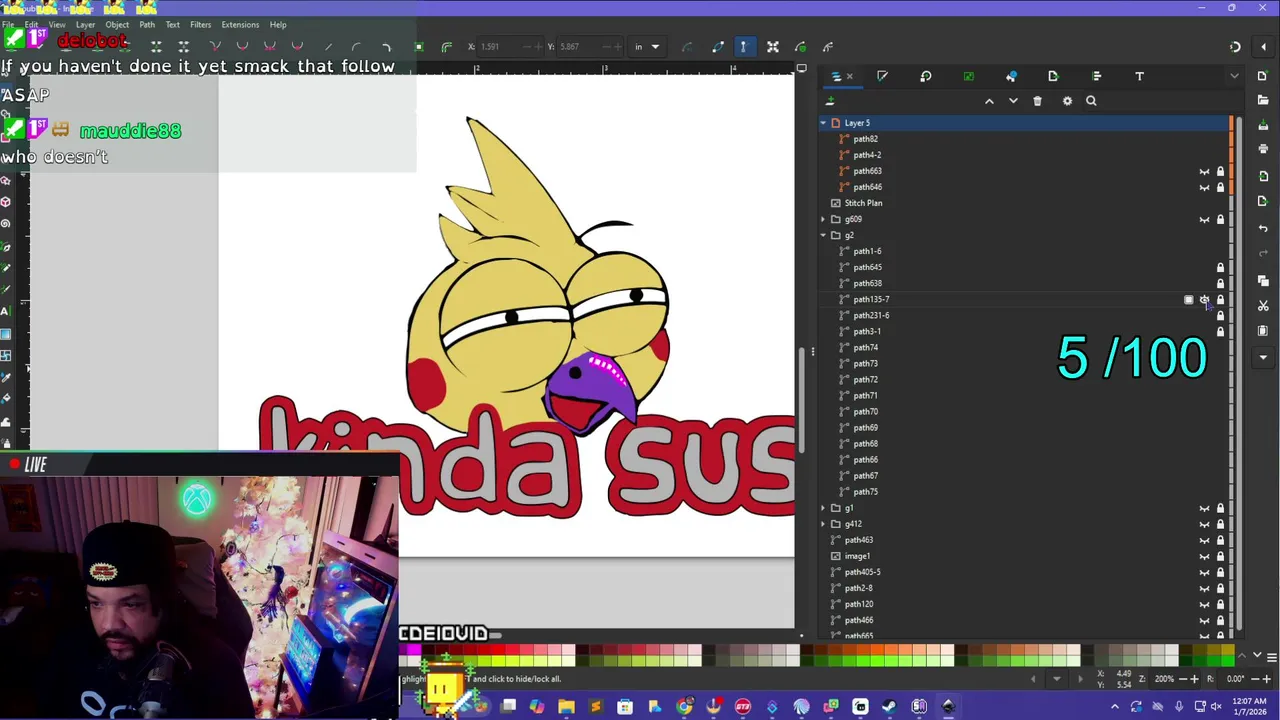
Task: Unlock path645 with lock icon
Action: tap(1220, 267)
